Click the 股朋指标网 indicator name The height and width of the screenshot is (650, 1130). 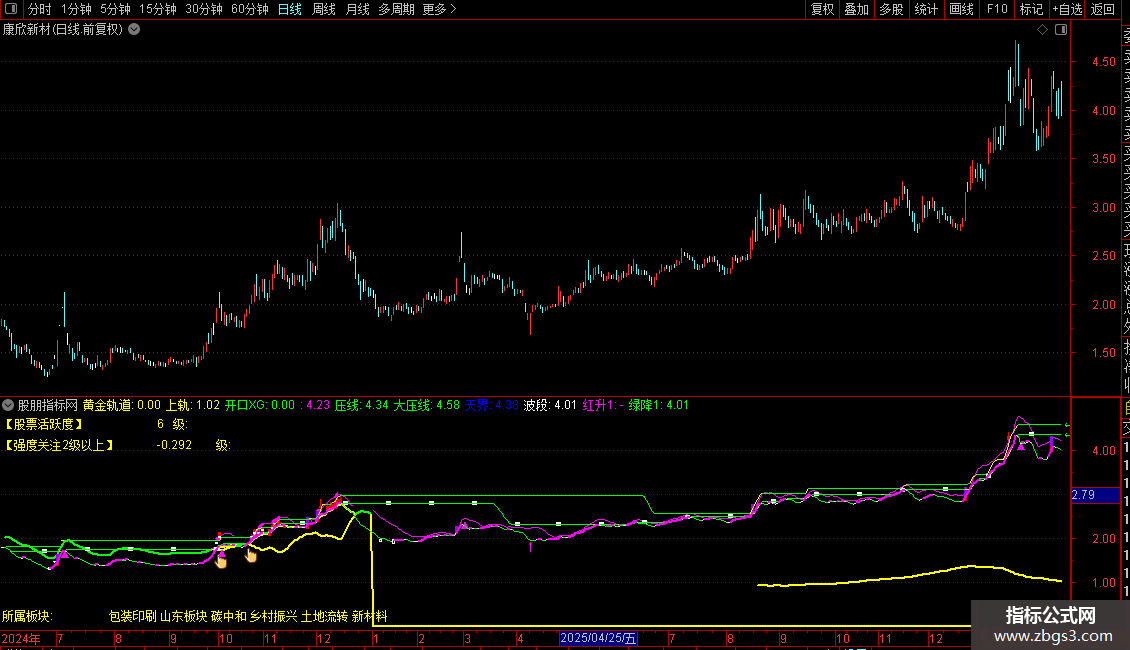click(48, 405)
